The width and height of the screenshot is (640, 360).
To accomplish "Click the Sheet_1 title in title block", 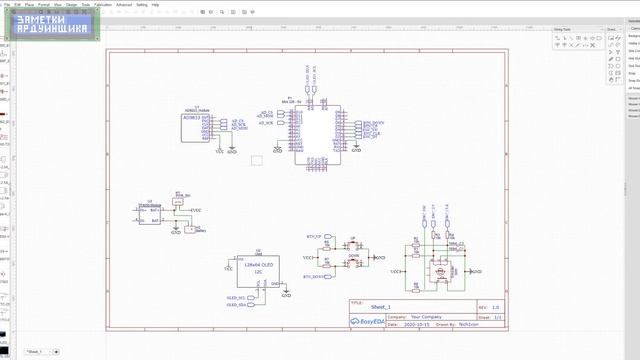I will [381, 307].
